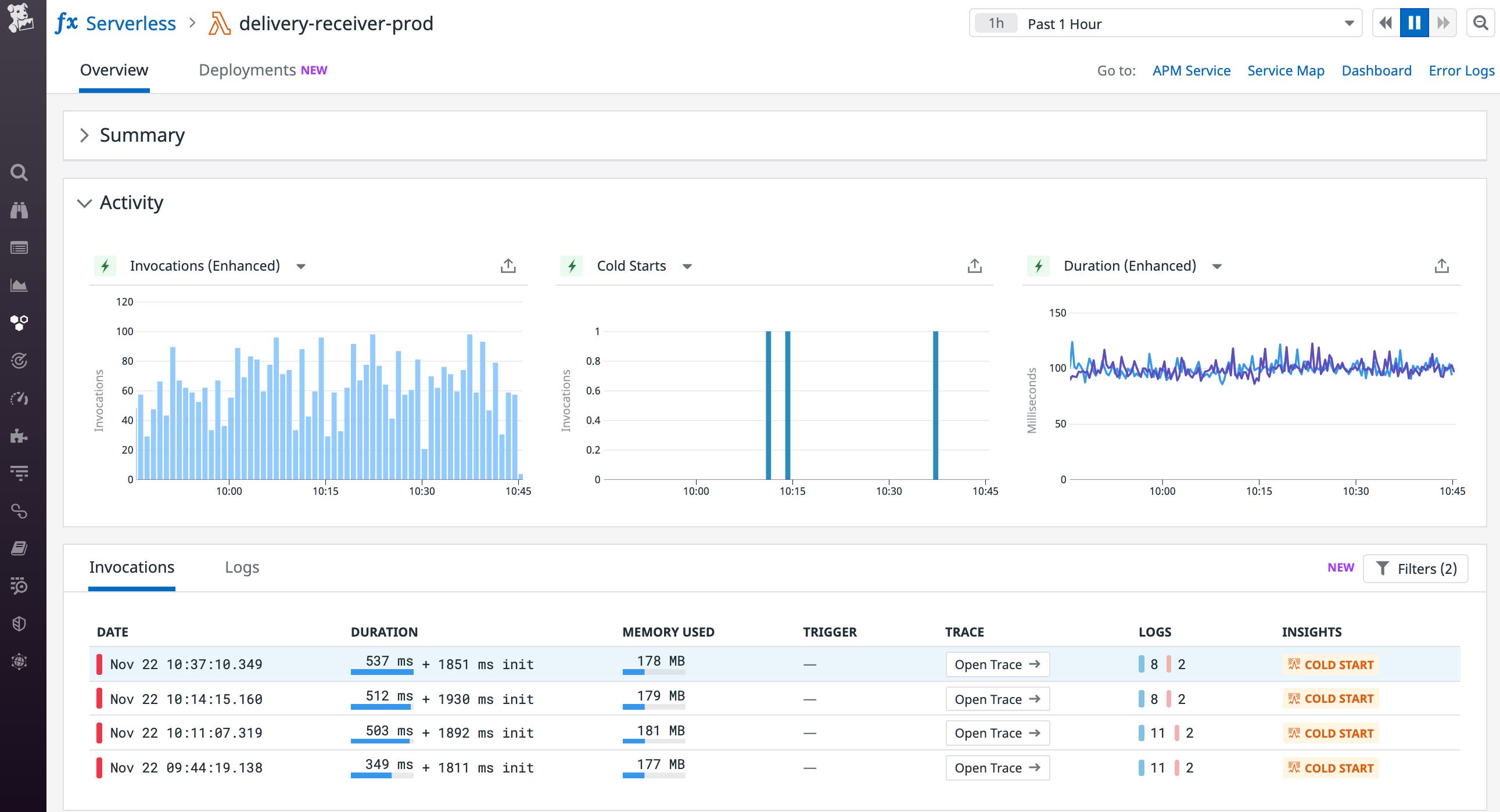The image size is (1500, 812).
Task: Zoom out the time range with magnifier button
Action: [1480, 23]
